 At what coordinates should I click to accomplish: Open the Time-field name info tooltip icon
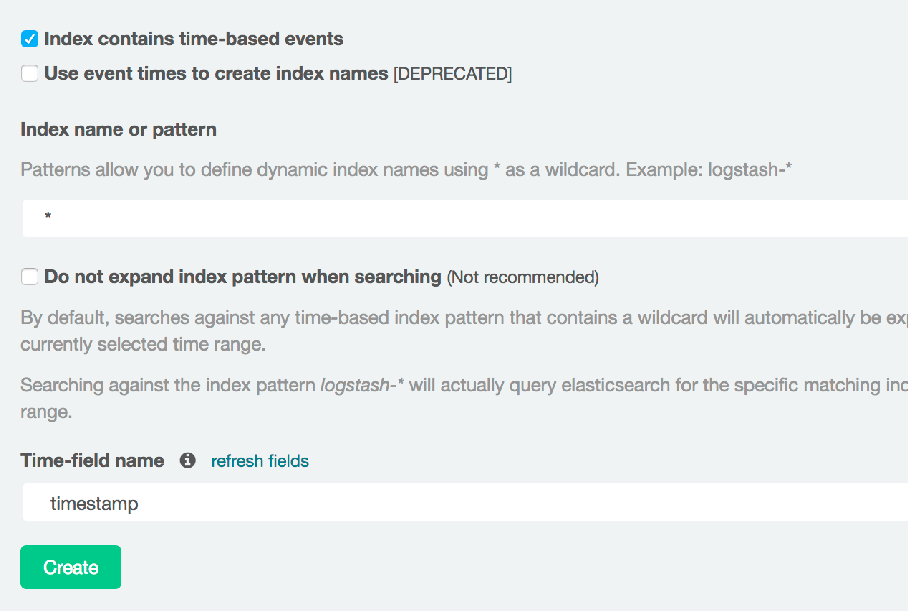[186, 460]
